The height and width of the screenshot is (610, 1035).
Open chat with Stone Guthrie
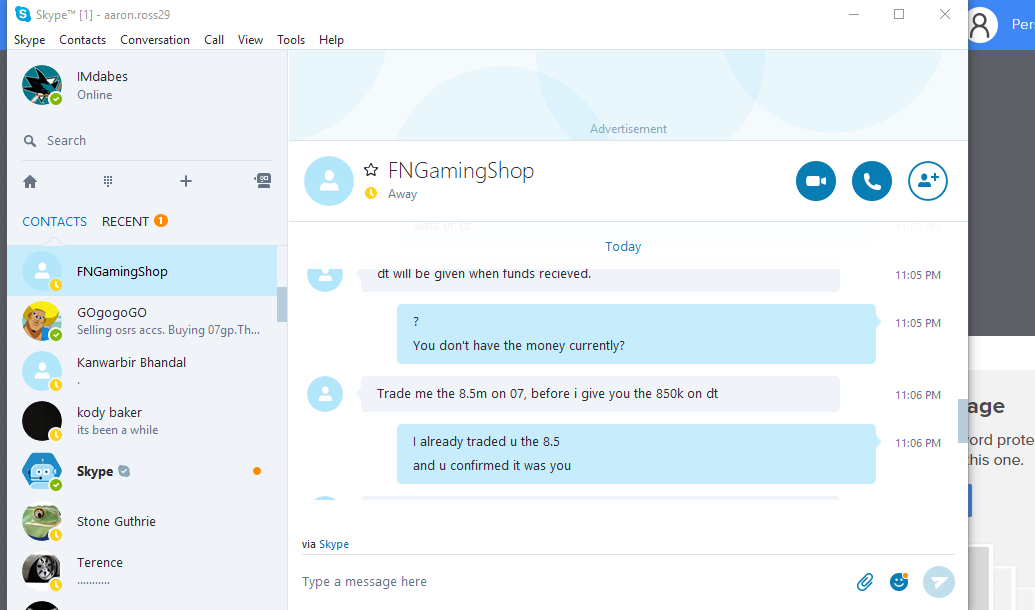[142, 522]
